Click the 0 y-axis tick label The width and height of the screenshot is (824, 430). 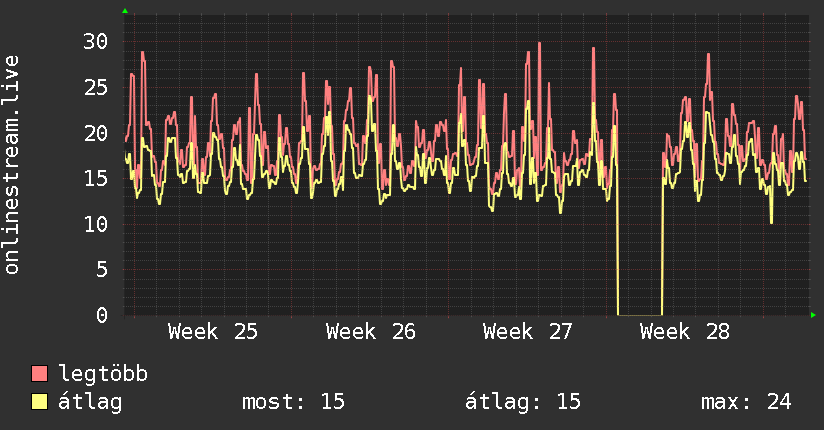(102, 315)
